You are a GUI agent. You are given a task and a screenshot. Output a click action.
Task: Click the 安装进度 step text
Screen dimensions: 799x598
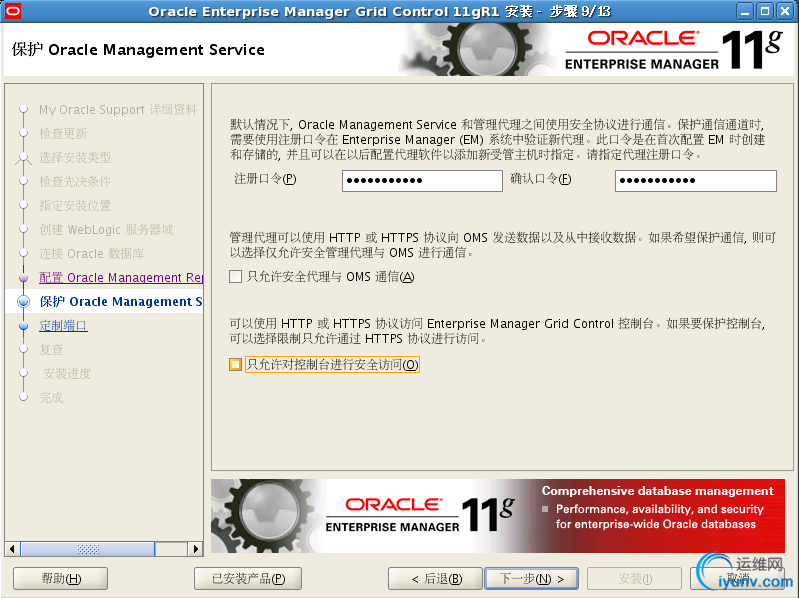(67, 373)
